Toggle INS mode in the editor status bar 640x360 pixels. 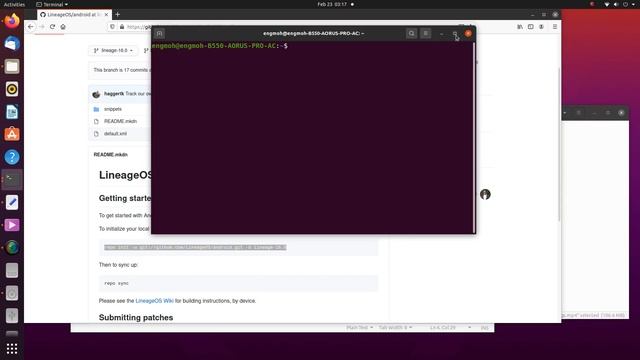484,327
